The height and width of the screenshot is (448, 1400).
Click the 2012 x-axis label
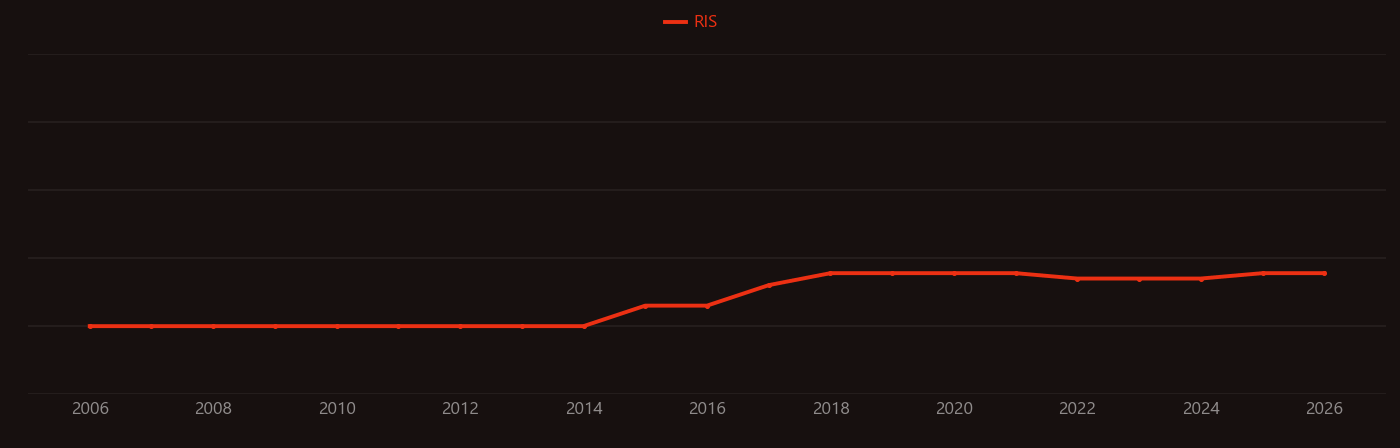(x=460, y=409)
